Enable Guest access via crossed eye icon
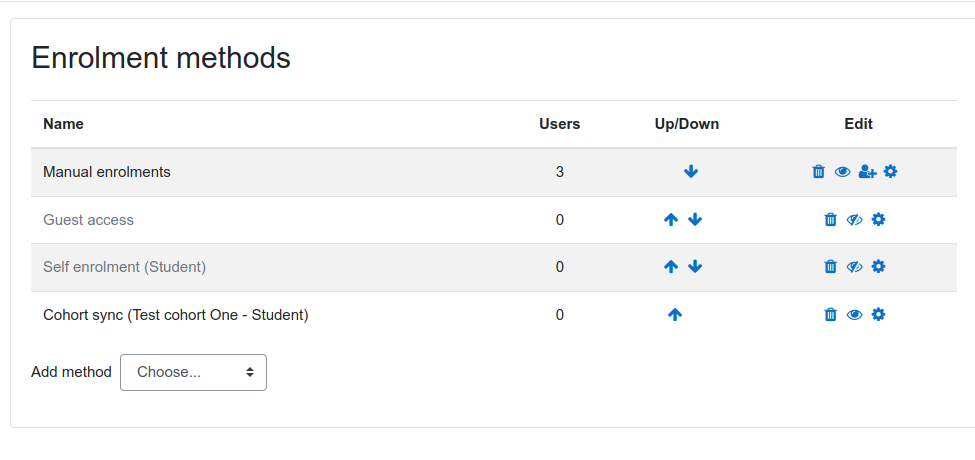Screen dimensions: 975x460 [854, 219]
